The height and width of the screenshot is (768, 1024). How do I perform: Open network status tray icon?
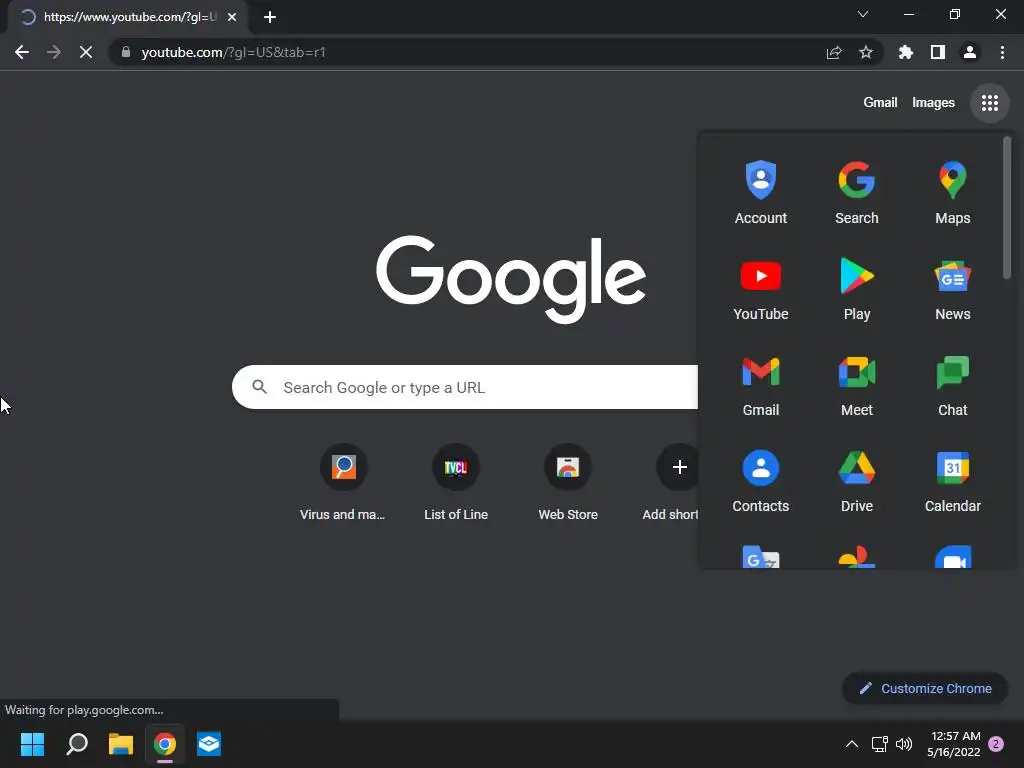pos(879,744)
